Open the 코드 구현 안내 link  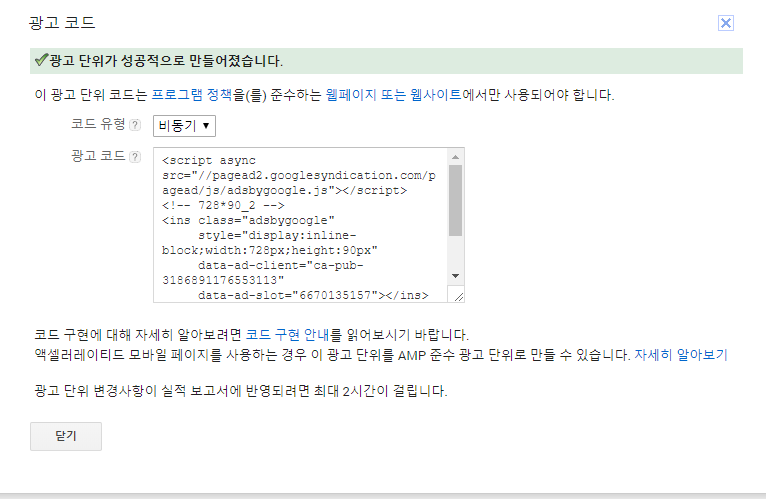pos(287,335)
